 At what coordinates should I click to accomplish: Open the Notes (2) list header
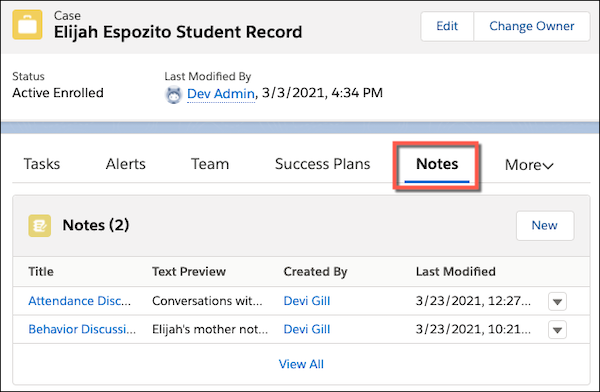point(96,225)
